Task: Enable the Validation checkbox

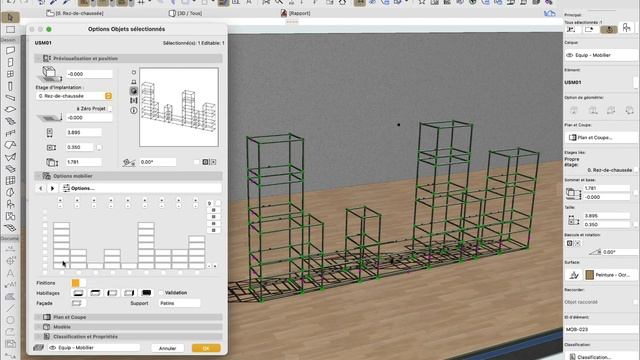Action: click(160, 293)
